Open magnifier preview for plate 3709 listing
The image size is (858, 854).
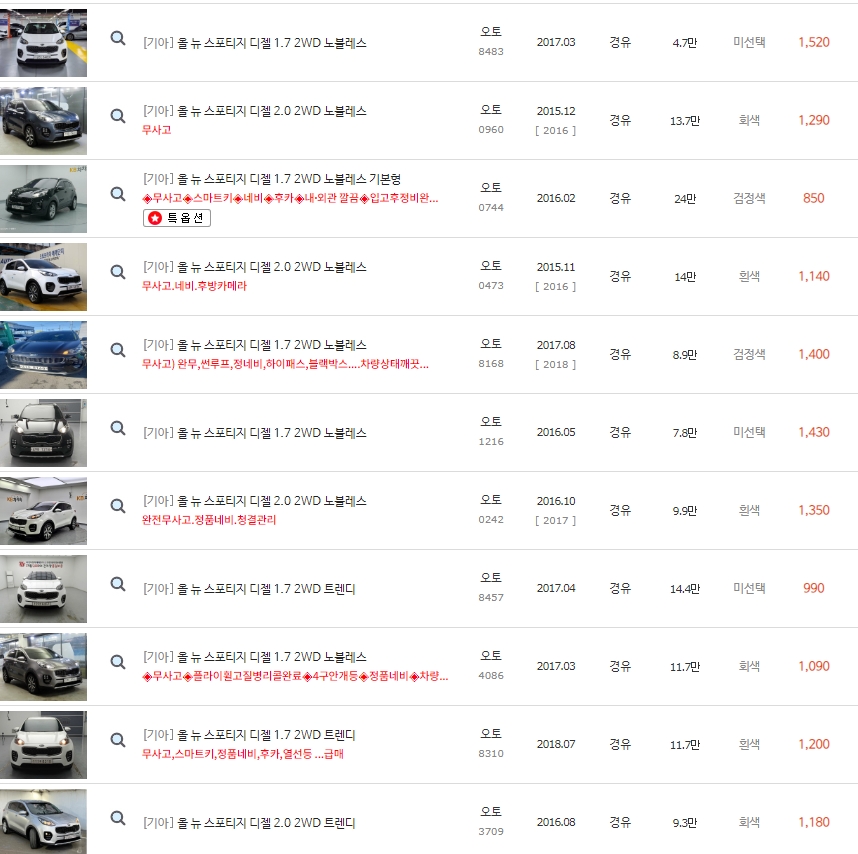point(118,818)
